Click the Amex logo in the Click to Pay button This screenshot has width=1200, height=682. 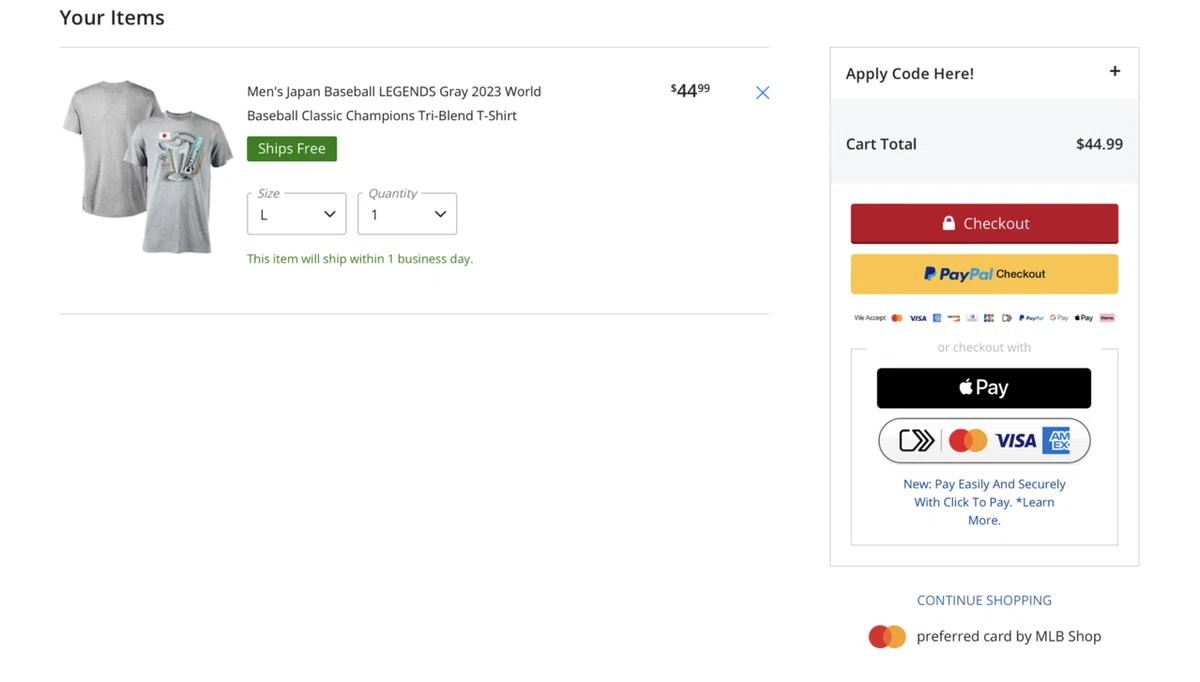[1056, 440]
